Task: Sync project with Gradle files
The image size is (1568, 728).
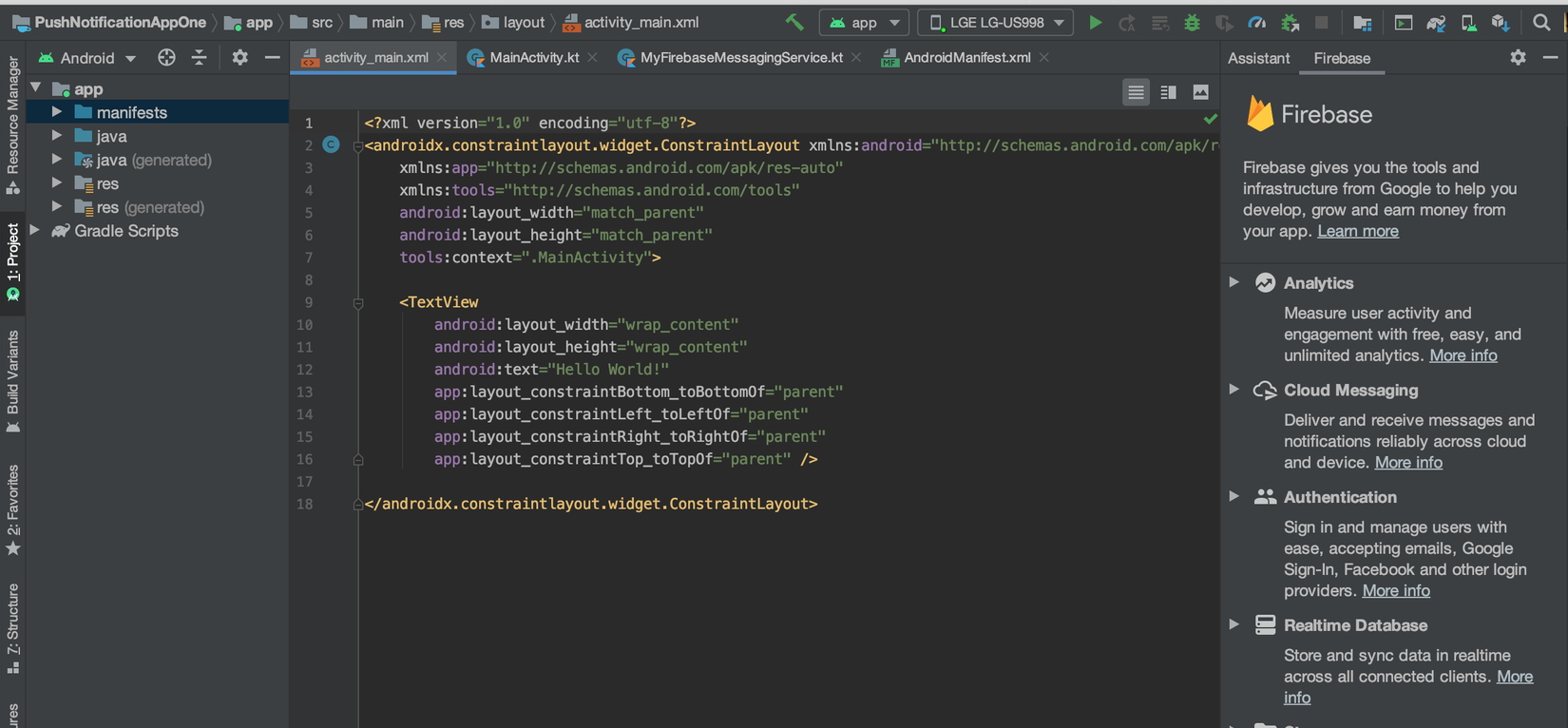Action: coord(1436,22)
